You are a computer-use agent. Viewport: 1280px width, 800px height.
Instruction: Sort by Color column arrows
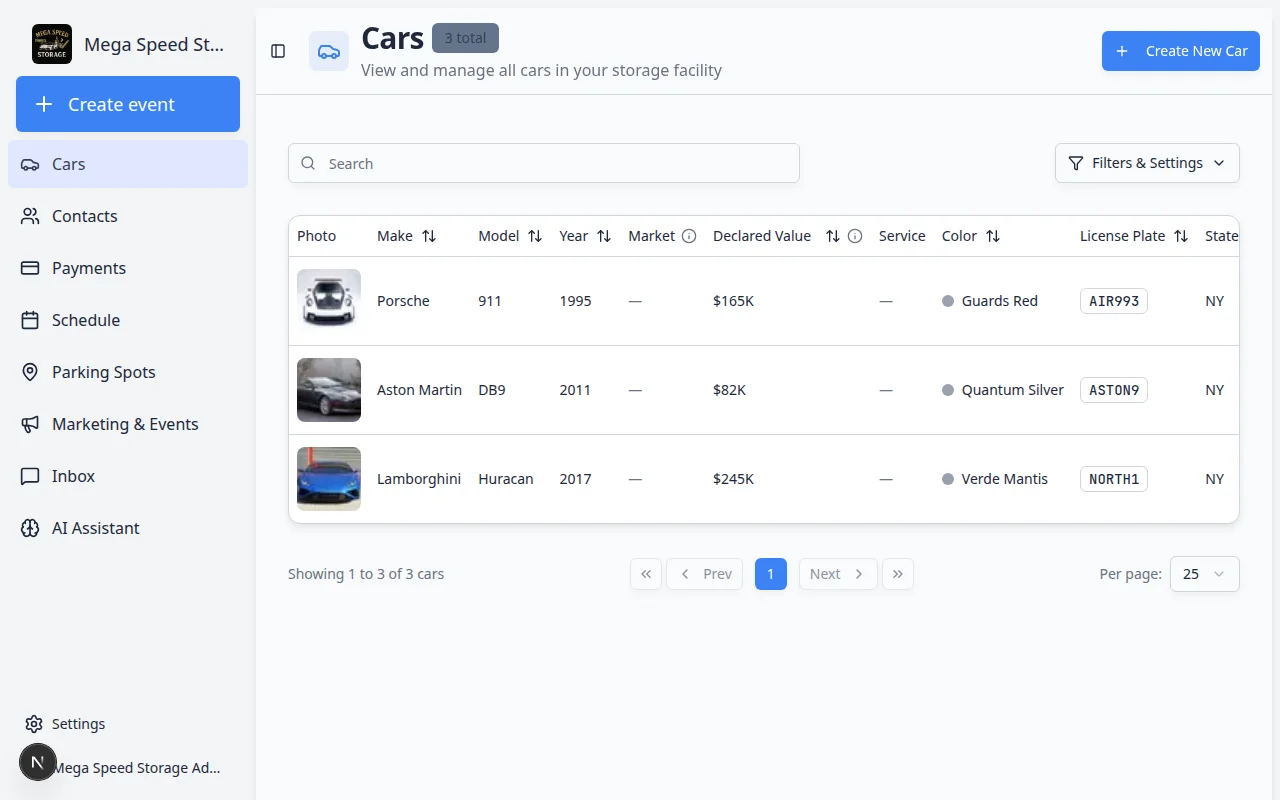point(993,236)
